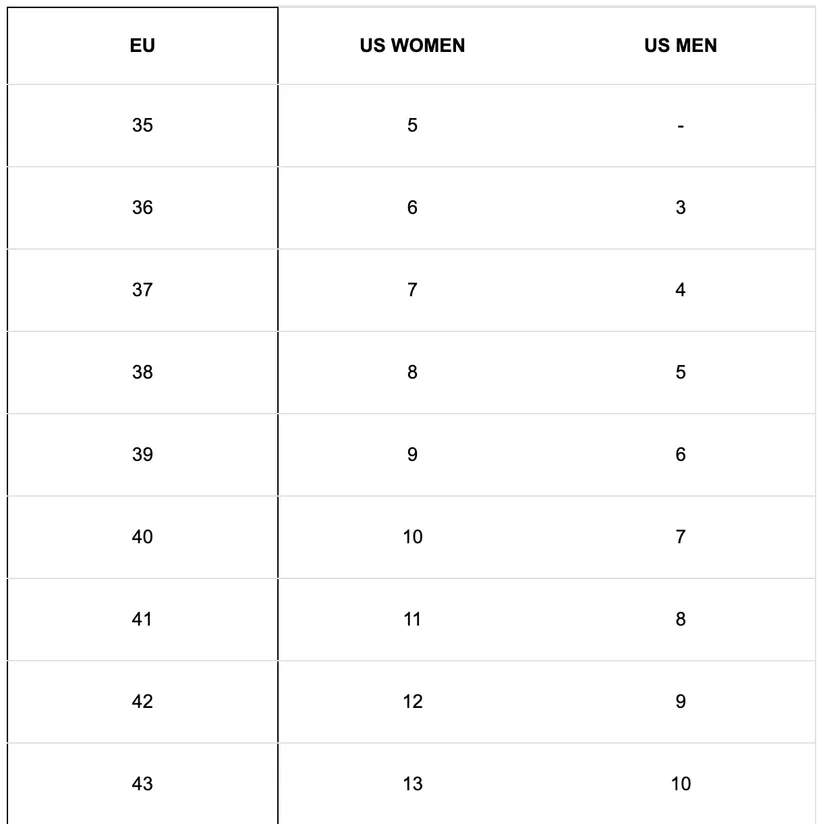Click EU size 40 cell
The width and height of the screenshot is (823, 824).
pyautogui.click(x=142, y=537)
